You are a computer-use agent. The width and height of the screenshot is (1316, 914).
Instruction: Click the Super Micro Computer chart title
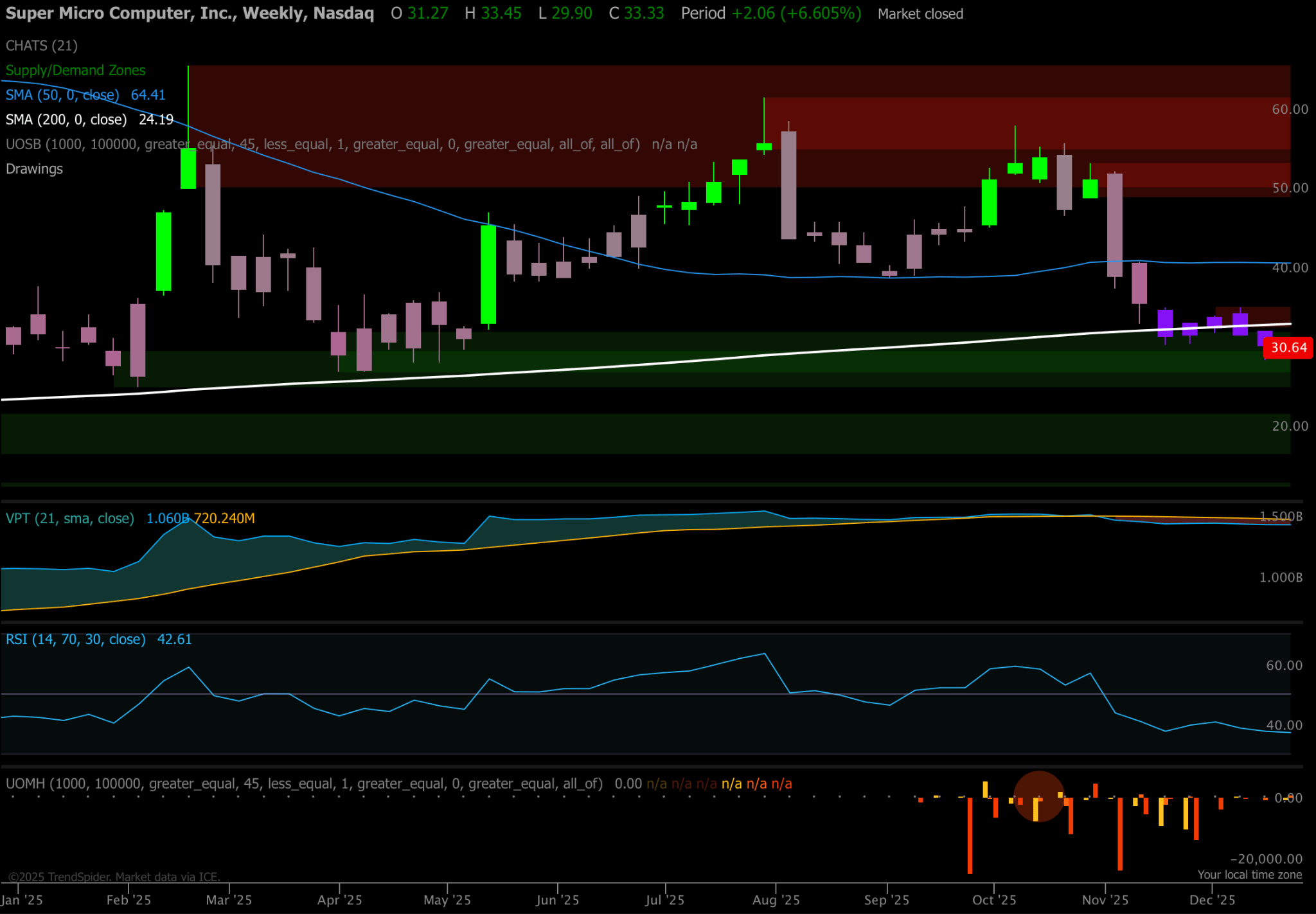coord(190,13)
